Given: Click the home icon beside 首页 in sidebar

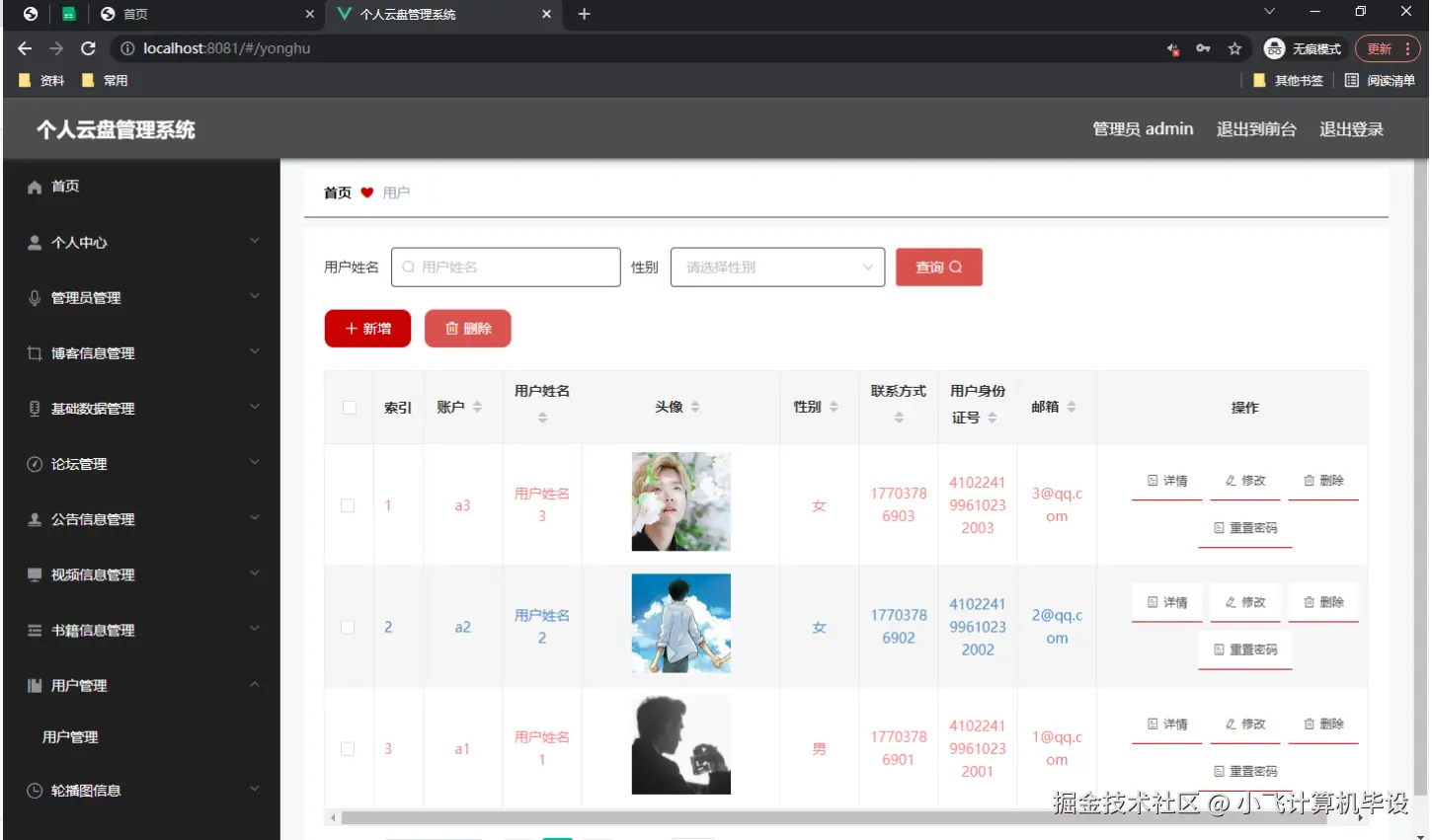Looking at the screenshot, I should coord(35,187).
